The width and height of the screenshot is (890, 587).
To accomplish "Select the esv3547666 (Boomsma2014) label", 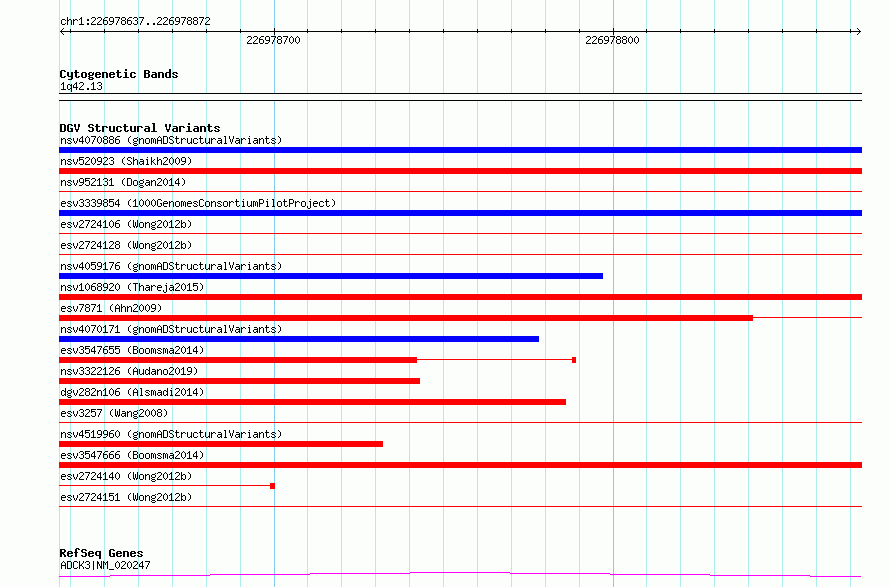I will coord(132,455).
